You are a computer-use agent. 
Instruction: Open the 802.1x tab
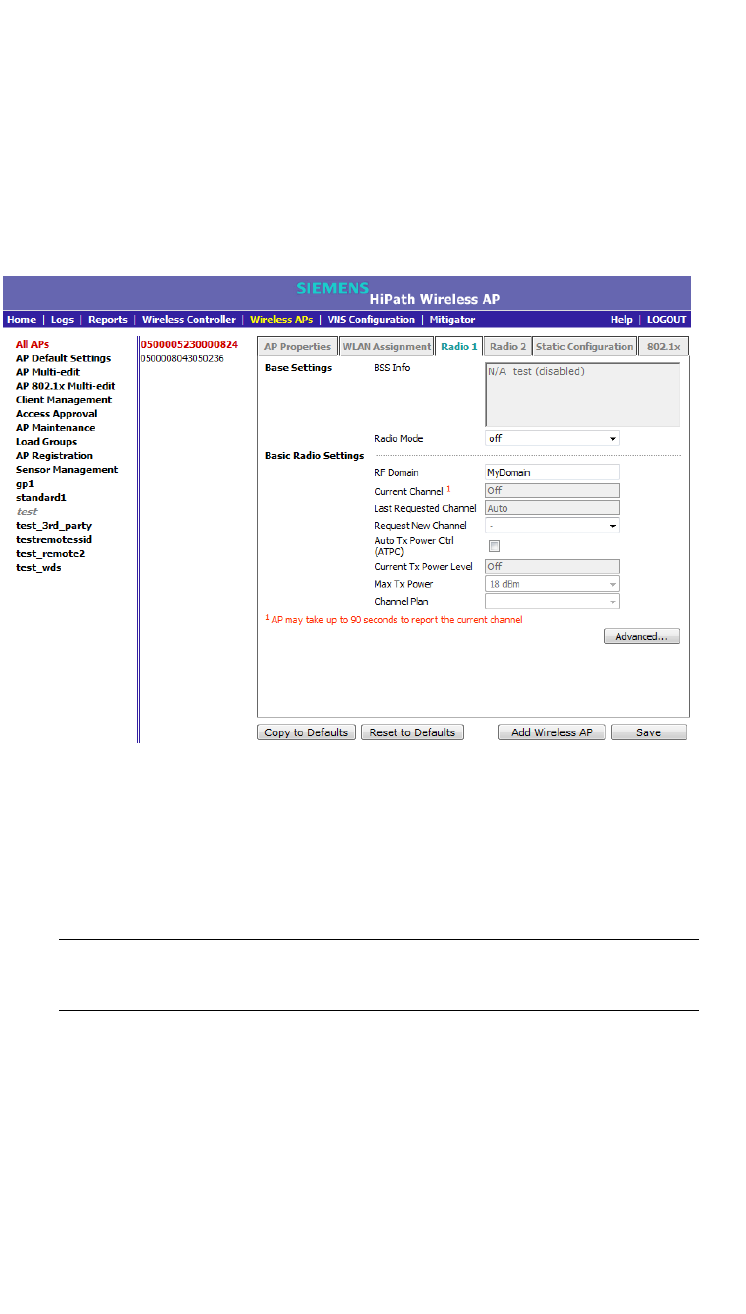(x=664, y=347)
